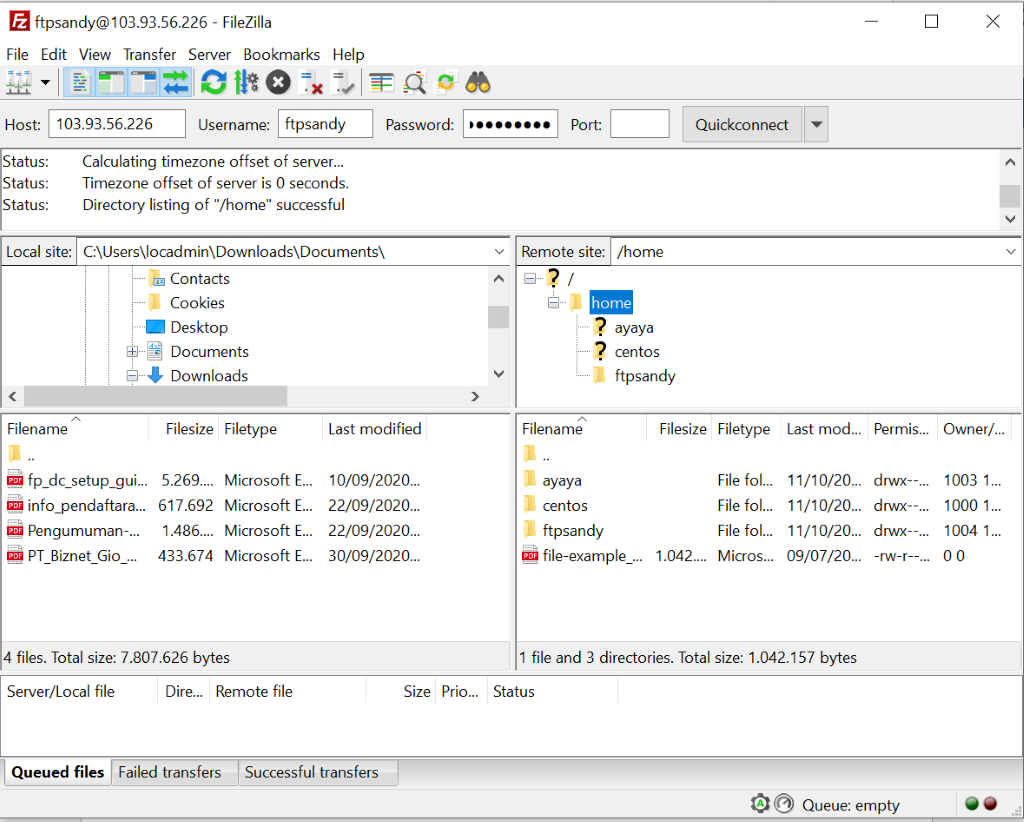This screenshot has width=1024, height=822.
Task: Open Remote site path dropdown
Action: tap(1011, 252)
